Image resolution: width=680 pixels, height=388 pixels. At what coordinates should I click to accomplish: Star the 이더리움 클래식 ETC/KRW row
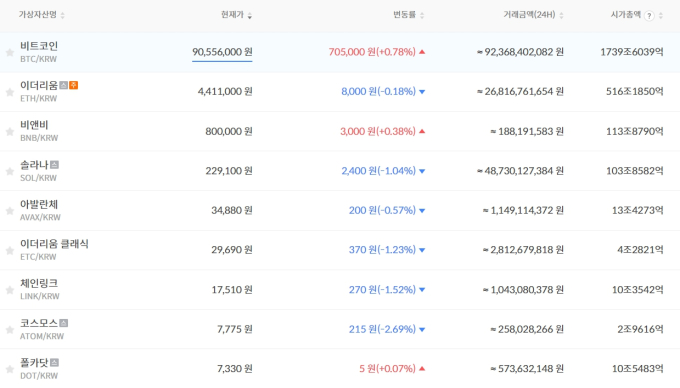(x=10, y=251)
